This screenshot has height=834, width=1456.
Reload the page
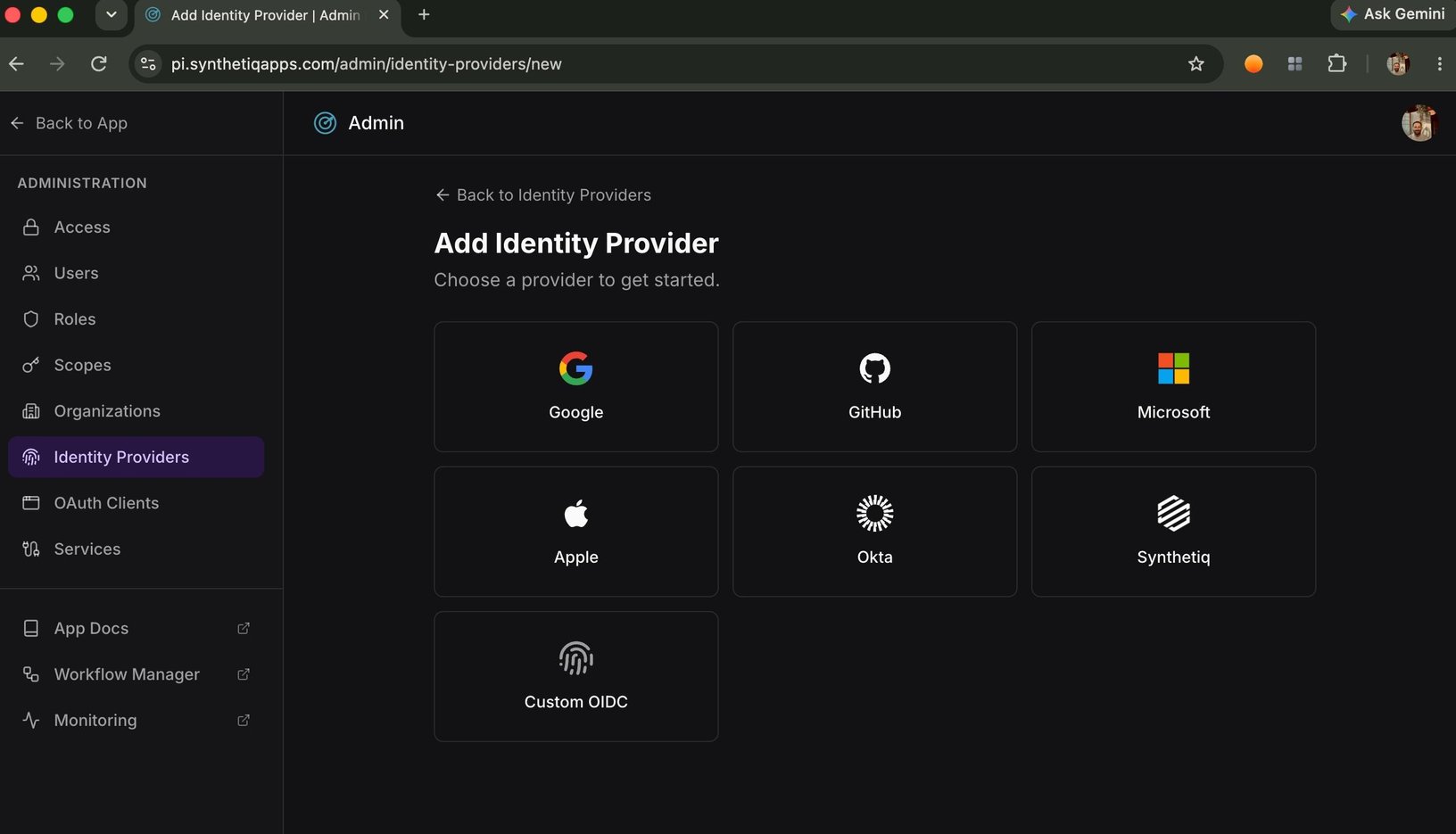pyautogui.click(x=99, y=64)
